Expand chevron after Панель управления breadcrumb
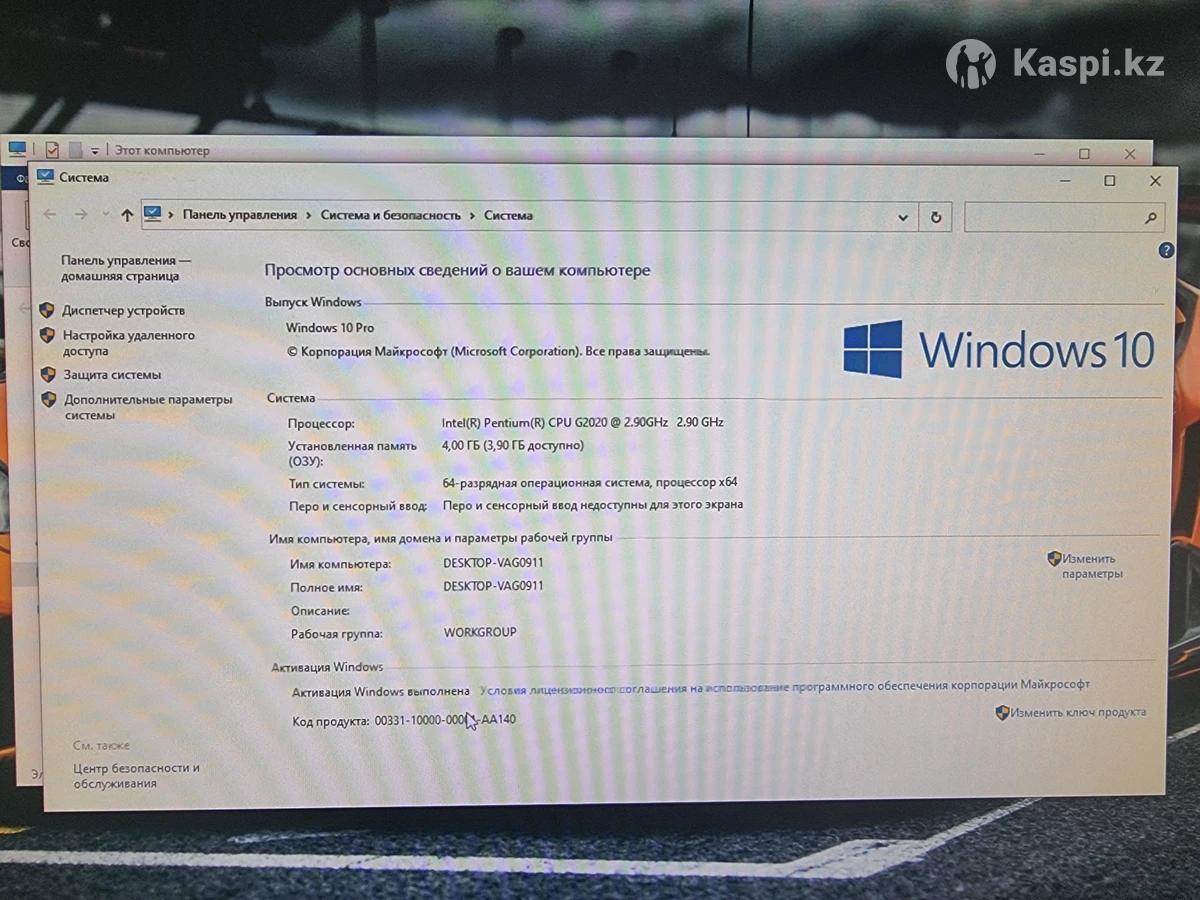Screen dimensions: 1200x900 (x=309, y=215)
